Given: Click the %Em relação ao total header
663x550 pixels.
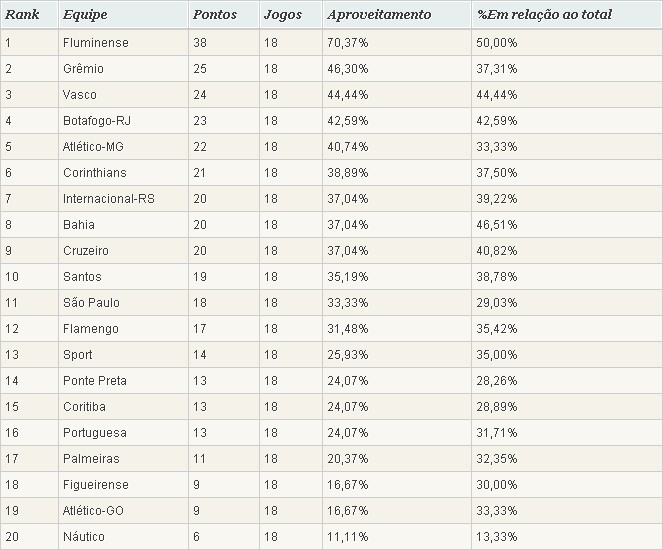Looking at the screenshot, I should click(x=545, y=16).
